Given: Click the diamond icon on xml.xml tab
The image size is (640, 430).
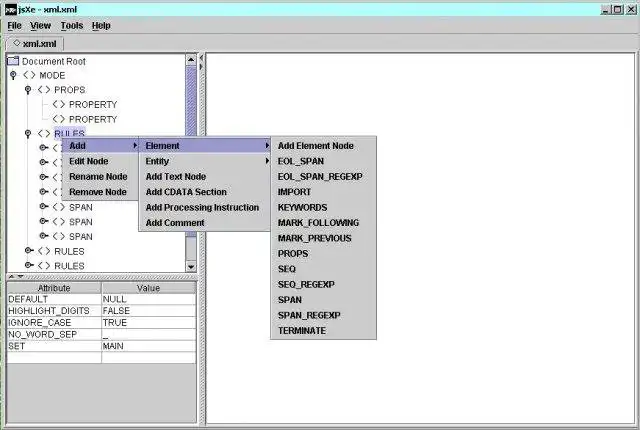Looking at the screenshot, I should (17, 43).
